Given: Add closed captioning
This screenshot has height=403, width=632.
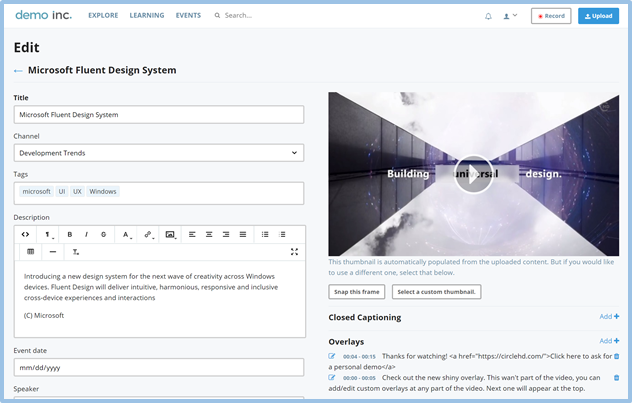Looking at the screenshot, I should click(x=609, y=317).
